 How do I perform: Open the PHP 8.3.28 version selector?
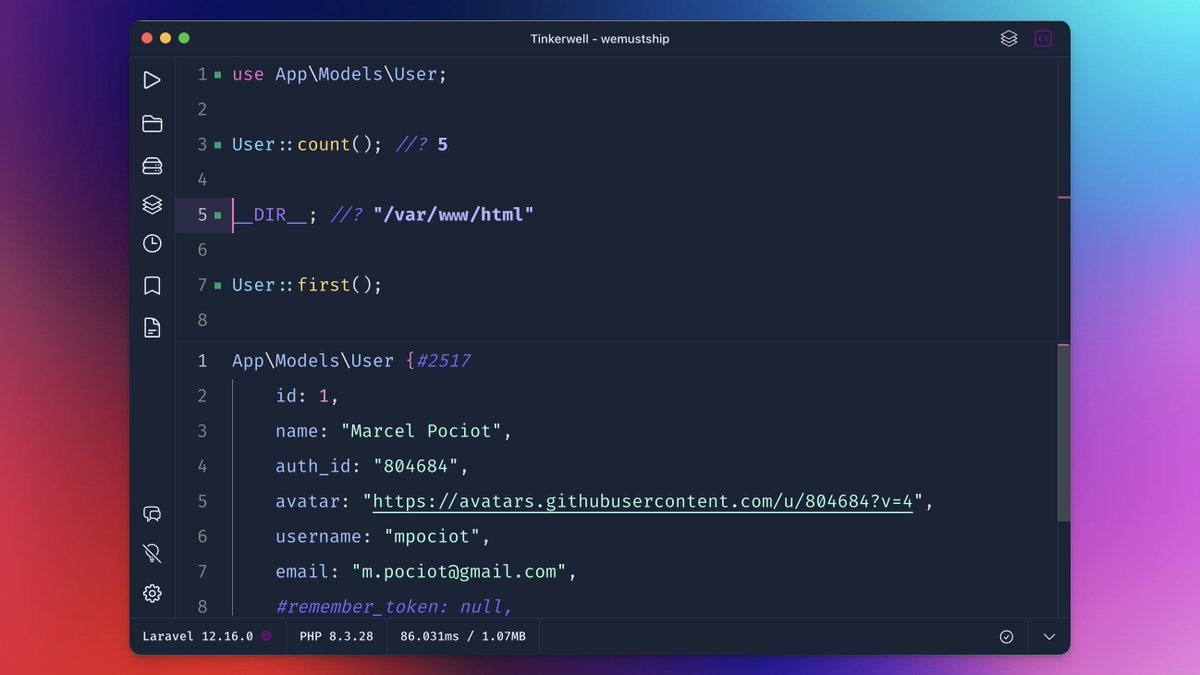coord(335,636)
